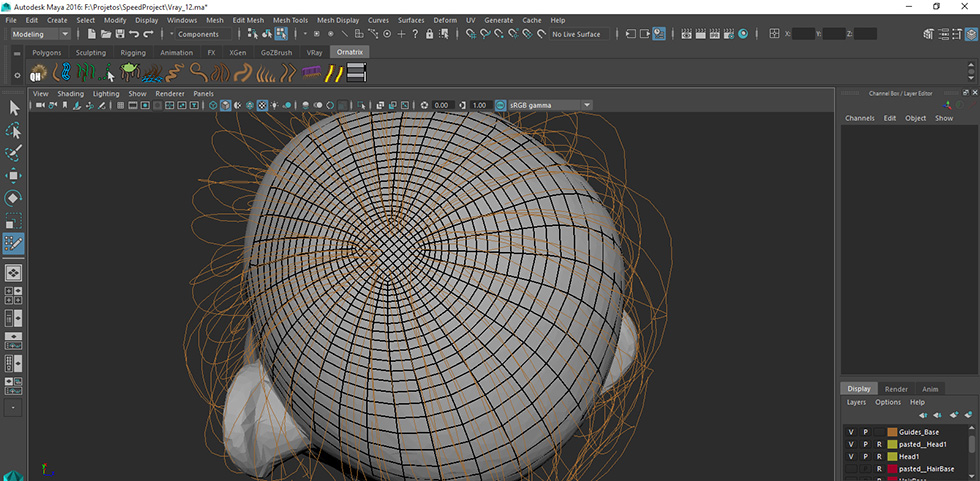
Task: Toggle visibility V of Guides_Base layer
Action: click(851, 432)
